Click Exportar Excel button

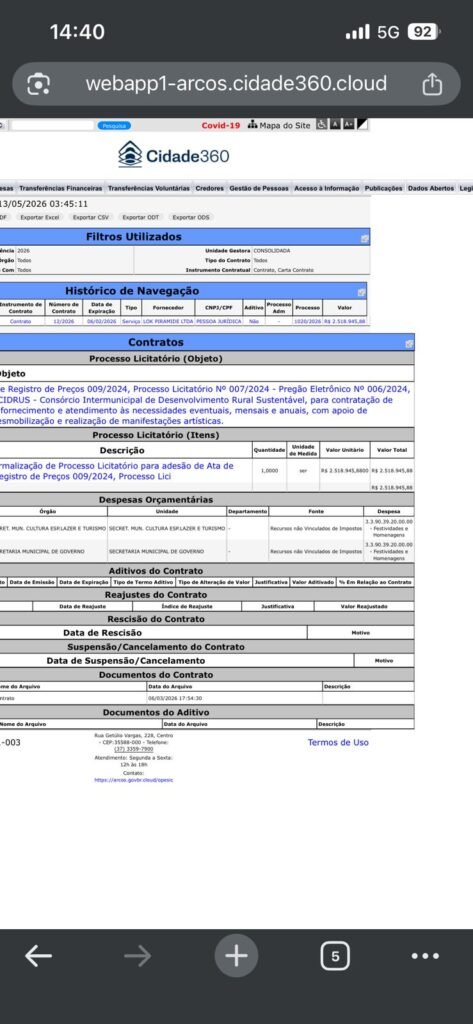point(39,217)
